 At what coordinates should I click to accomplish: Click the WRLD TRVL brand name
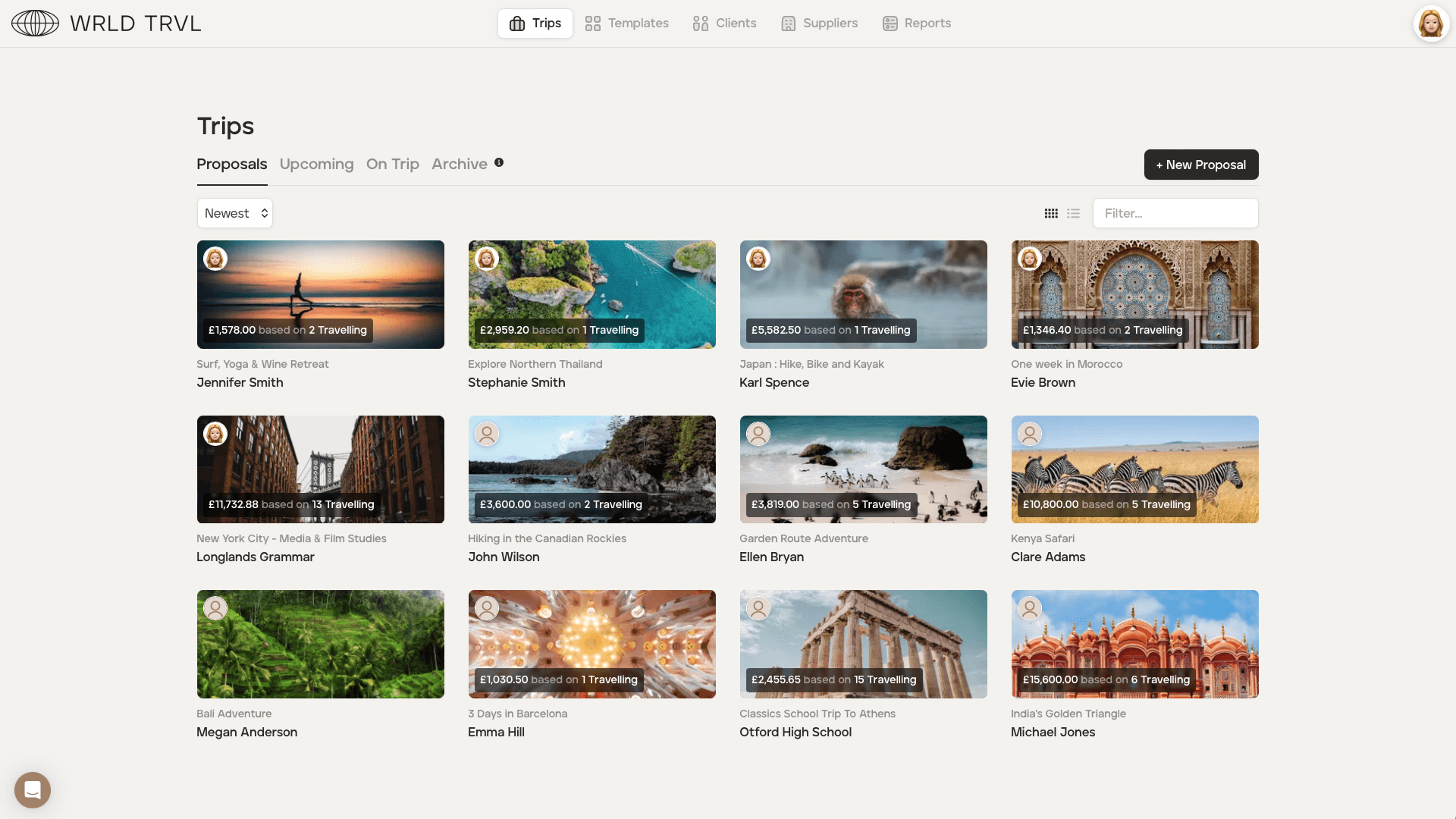(136, 24)
